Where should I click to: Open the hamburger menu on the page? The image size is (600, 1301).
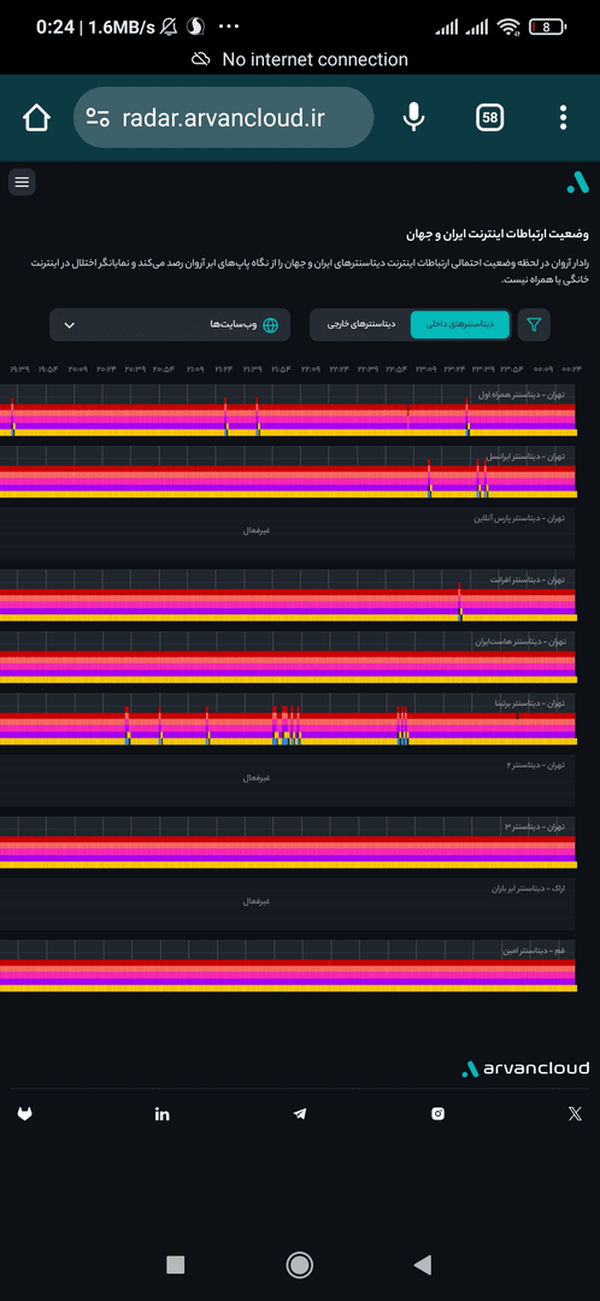click(22, 182)
